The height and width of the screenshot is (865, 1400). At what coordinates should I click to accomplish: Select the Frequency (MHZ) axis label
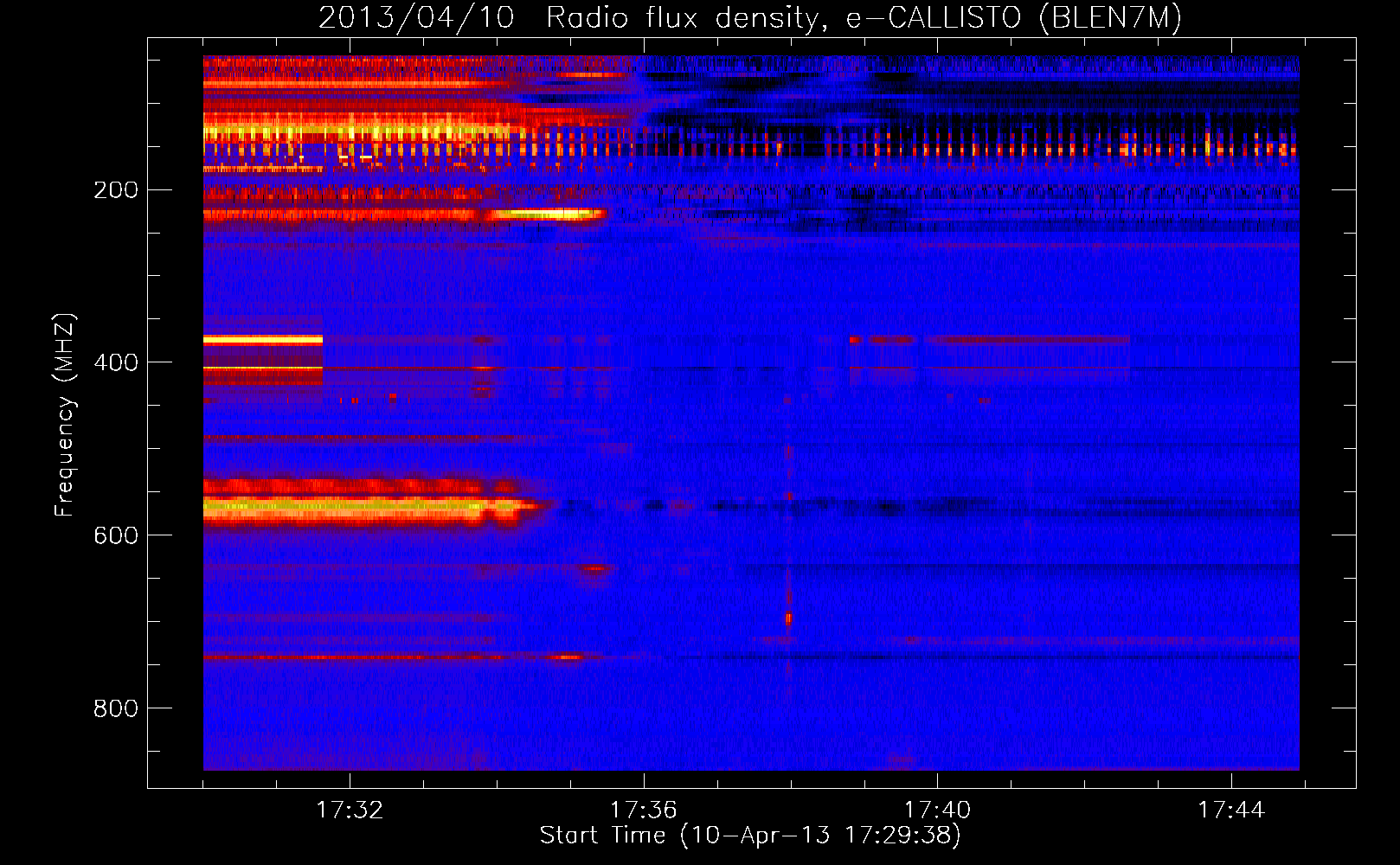pos(65,414)
